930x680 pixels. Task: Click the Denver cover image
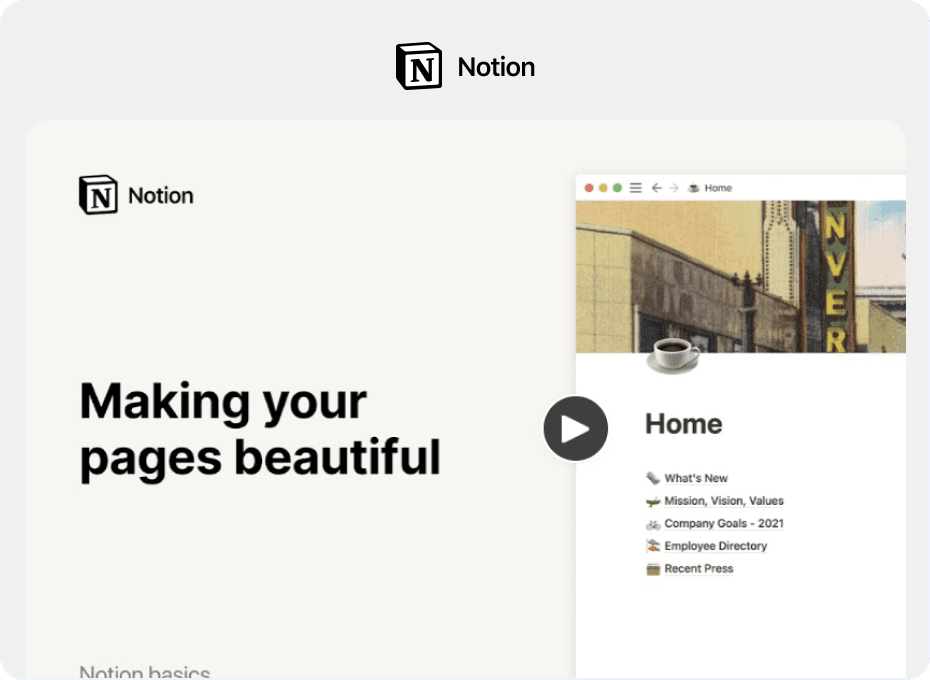(x=741, y=277)
